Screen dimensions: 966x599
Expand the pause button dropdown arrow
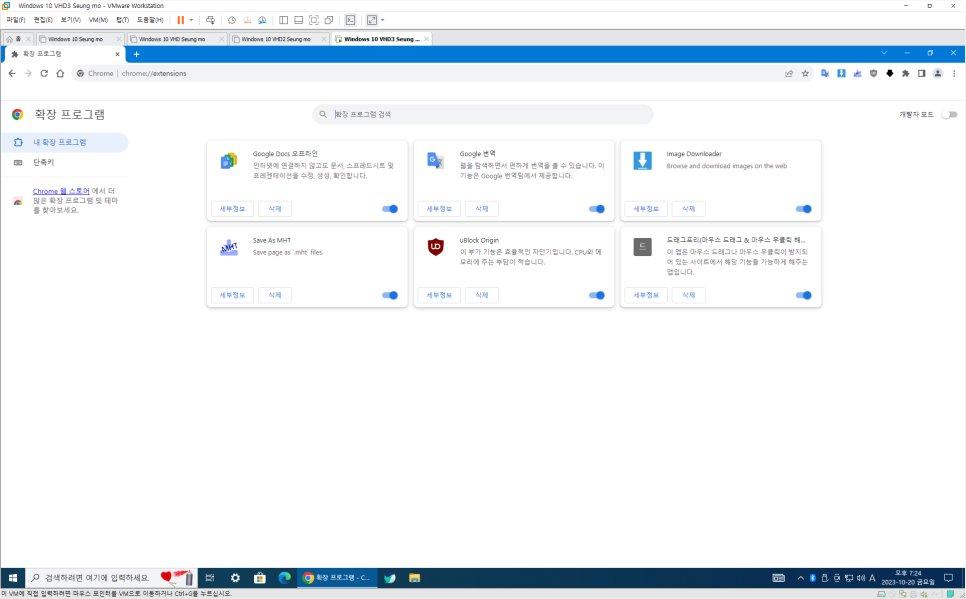191,20
